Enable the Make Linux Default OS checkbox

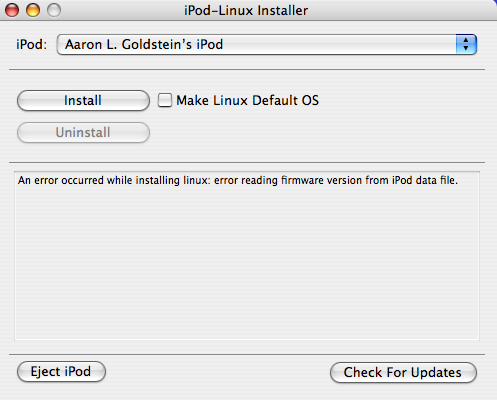point(165,100)
